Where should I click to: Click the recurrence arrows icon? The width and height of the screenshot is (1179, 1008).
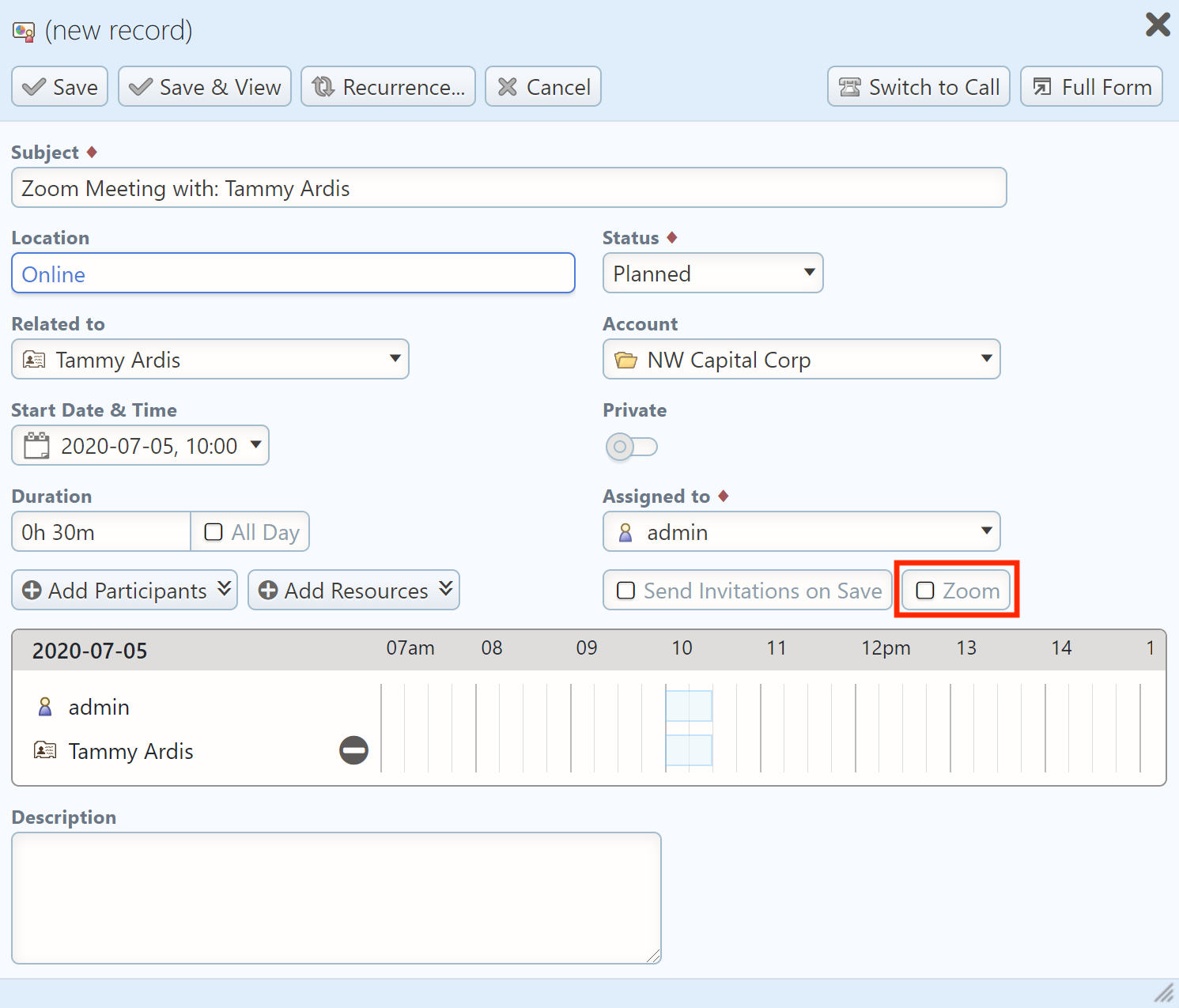coord(323,87)
